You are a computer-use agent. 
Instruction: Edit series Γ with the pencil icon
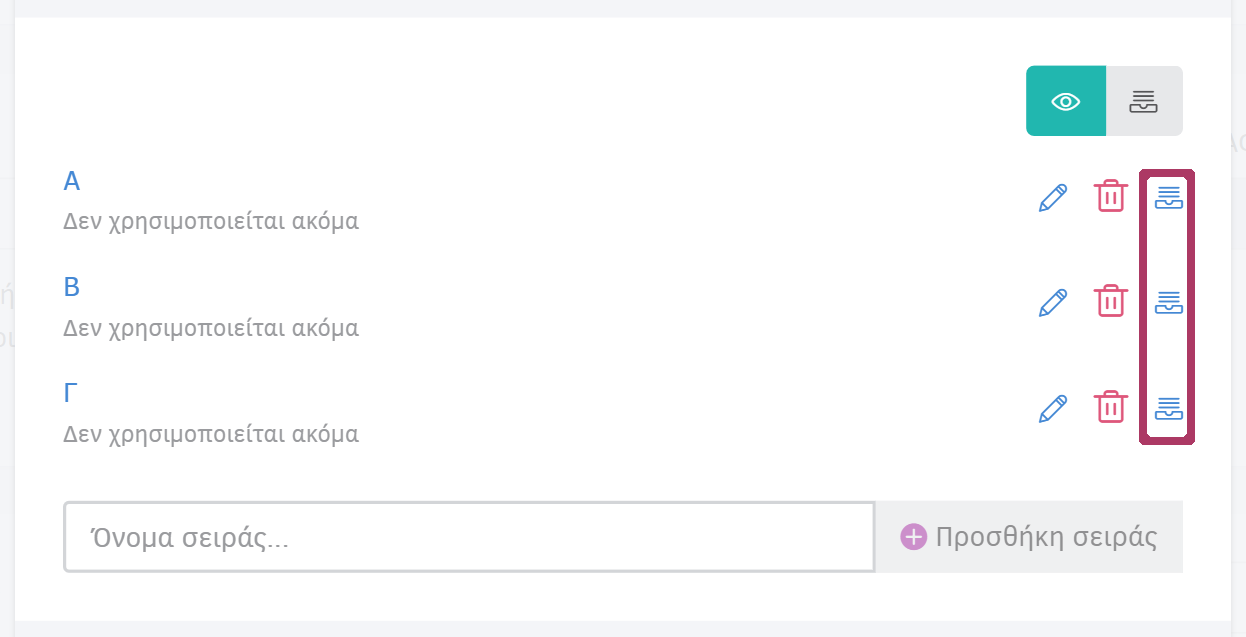pos(1053,409)
